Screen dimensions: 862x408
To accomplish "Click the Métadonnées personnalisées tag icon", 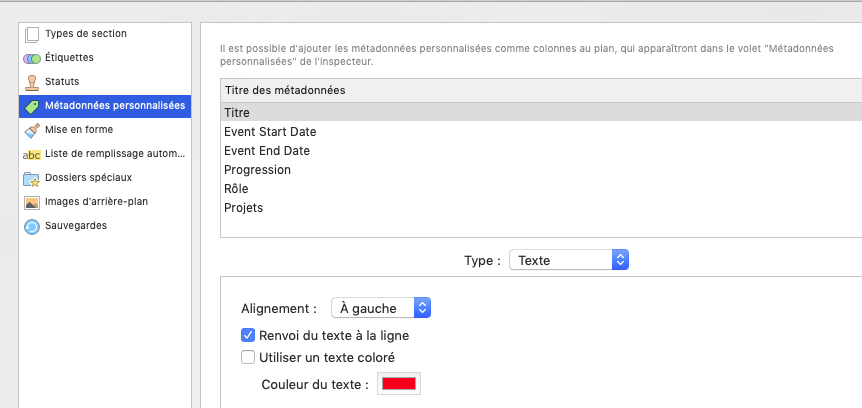I will click(32, 106).
